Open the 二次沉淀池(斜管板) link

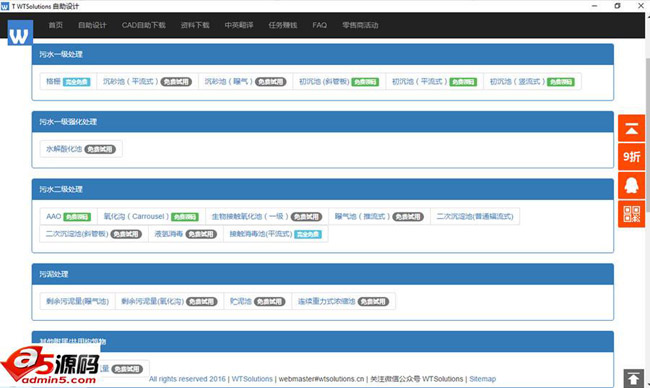[94, 234]
